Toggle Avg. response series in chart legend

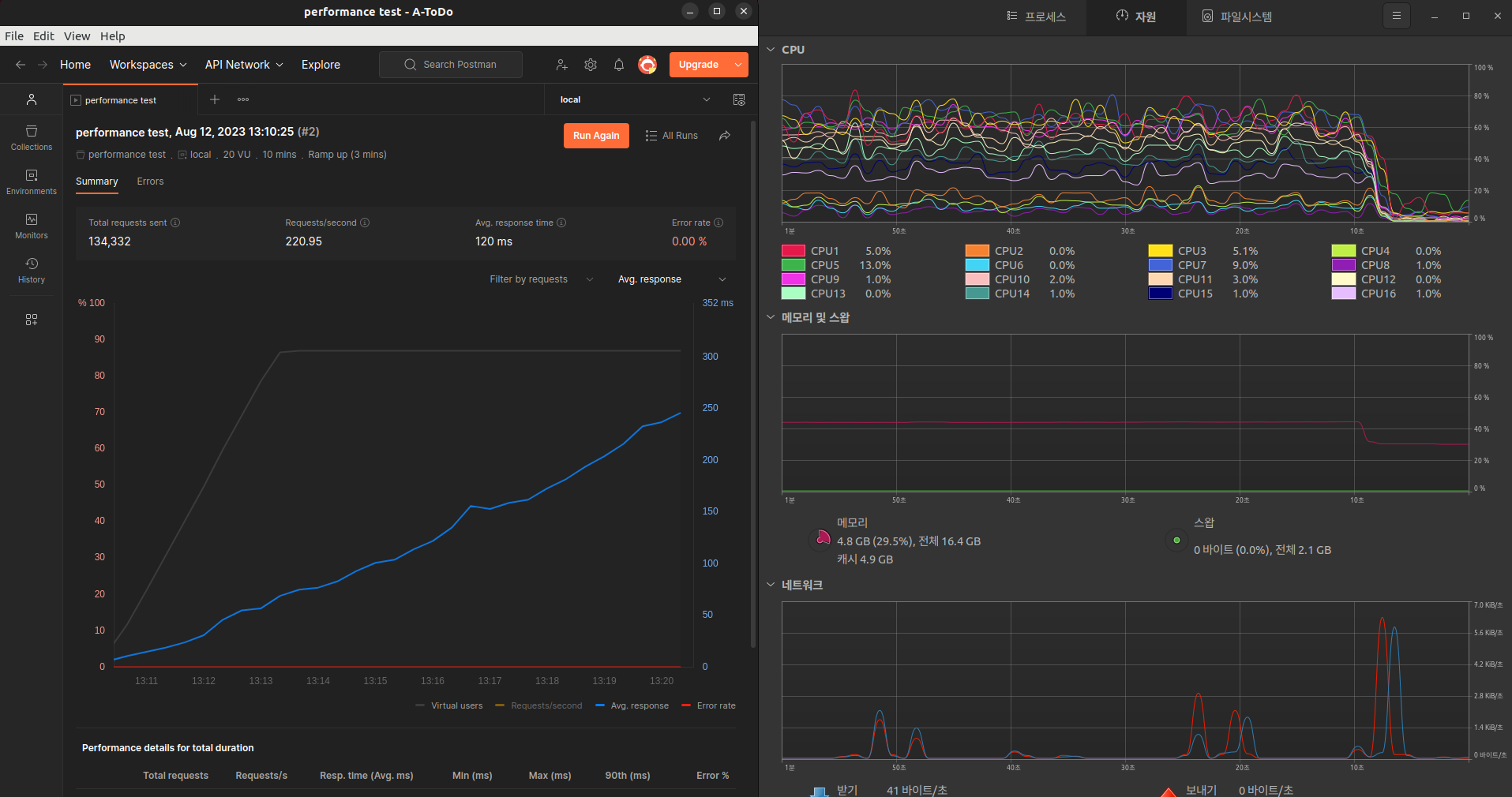(632, 705)
